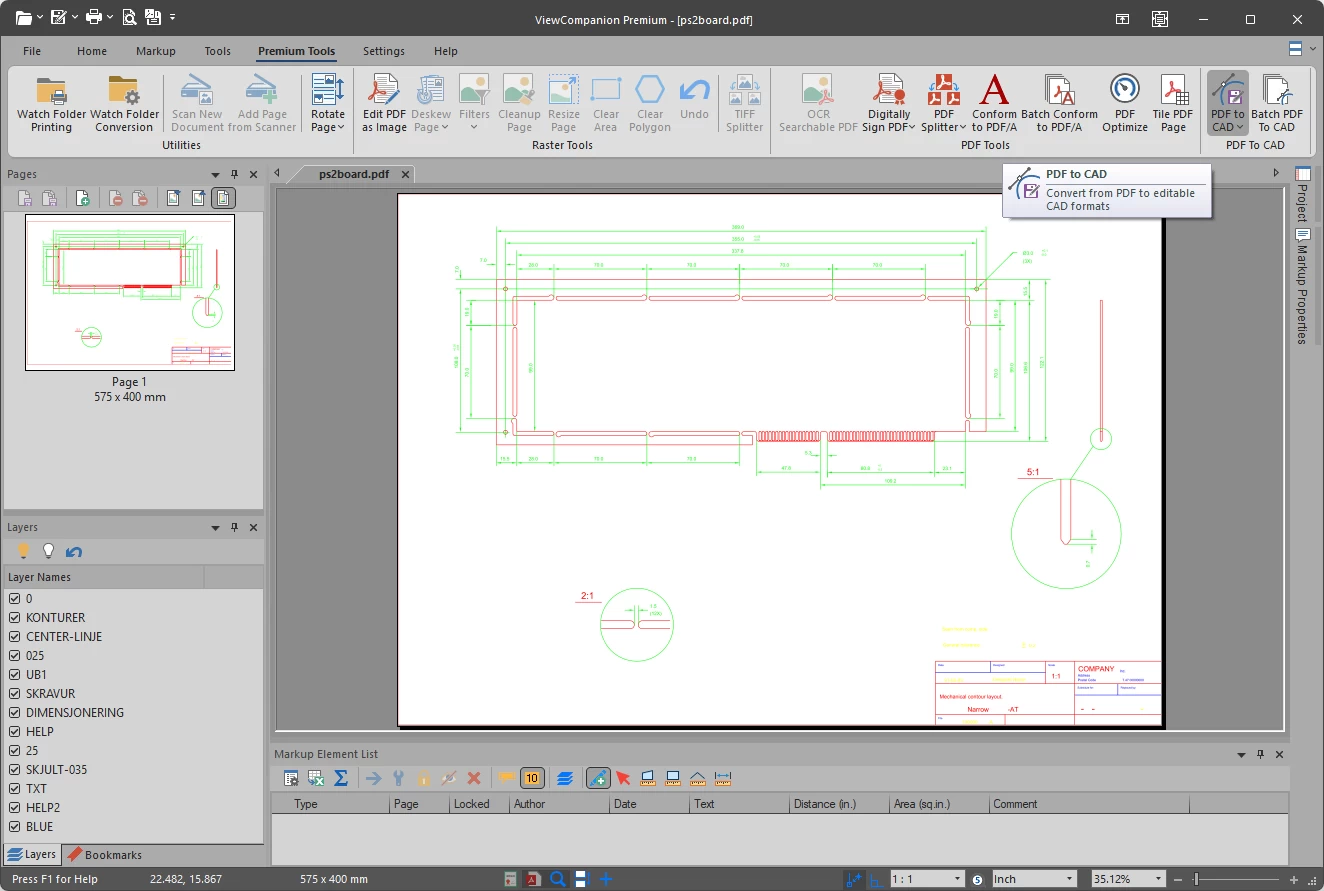Launch PDF Optimize tool
Image resolution: width=1324 pixels, height=891 pixels.
[x=1125, y=103]
